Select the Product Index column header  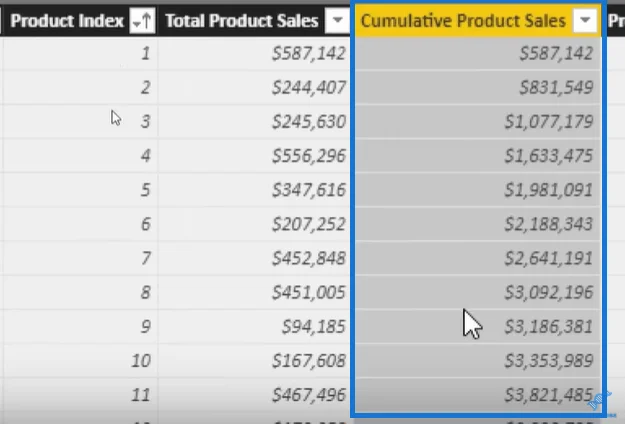coord(80,20)
